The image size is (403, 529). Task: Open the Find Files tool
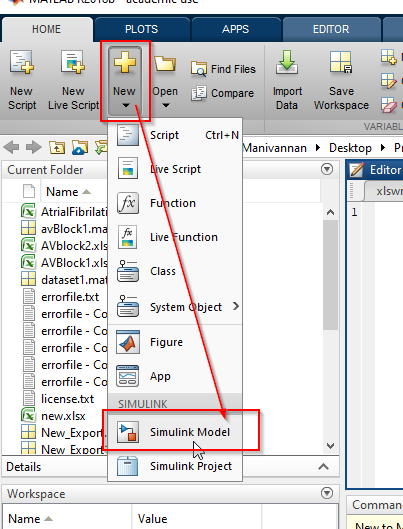coord(223,69)
